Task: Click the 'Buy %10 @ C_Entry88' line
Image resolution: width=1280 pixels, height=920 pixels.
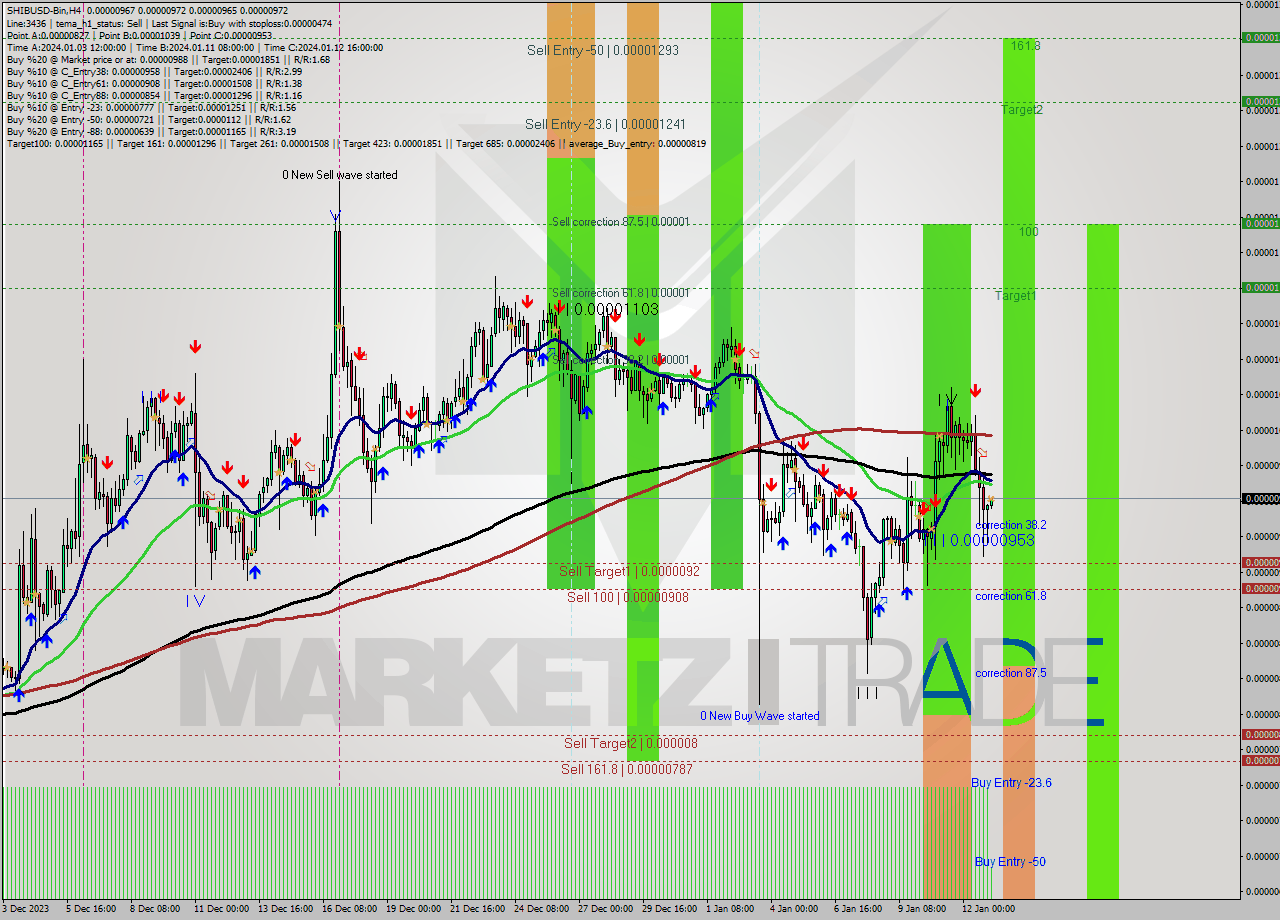Action: coord(154,95)
